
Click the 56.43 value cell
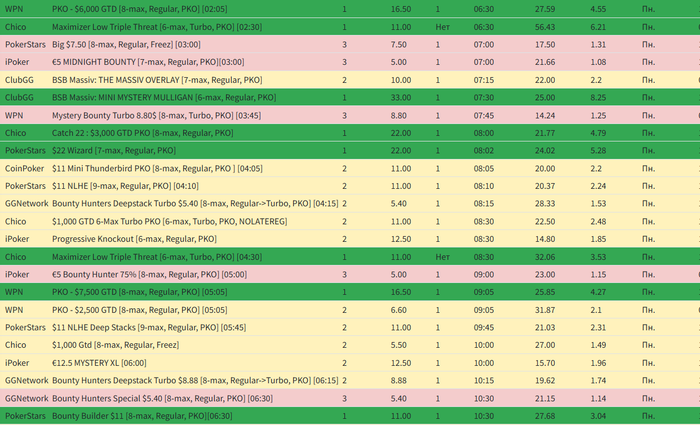tap(545, 27)
